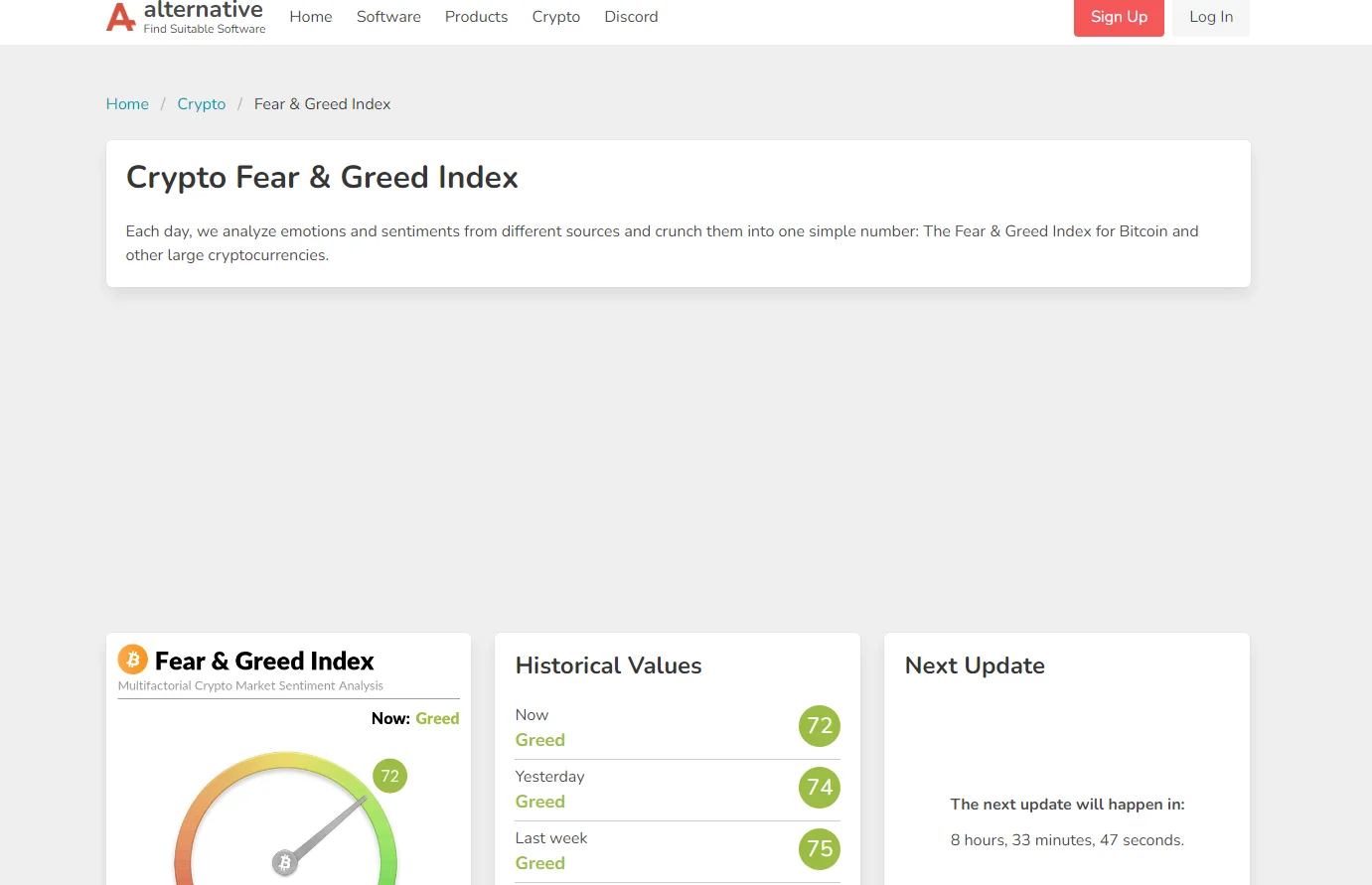Click the 'Now: Greed' label above the gauge
This screenshot has height=885, width=1372.
pyautogui.click(x=415, y=718)
